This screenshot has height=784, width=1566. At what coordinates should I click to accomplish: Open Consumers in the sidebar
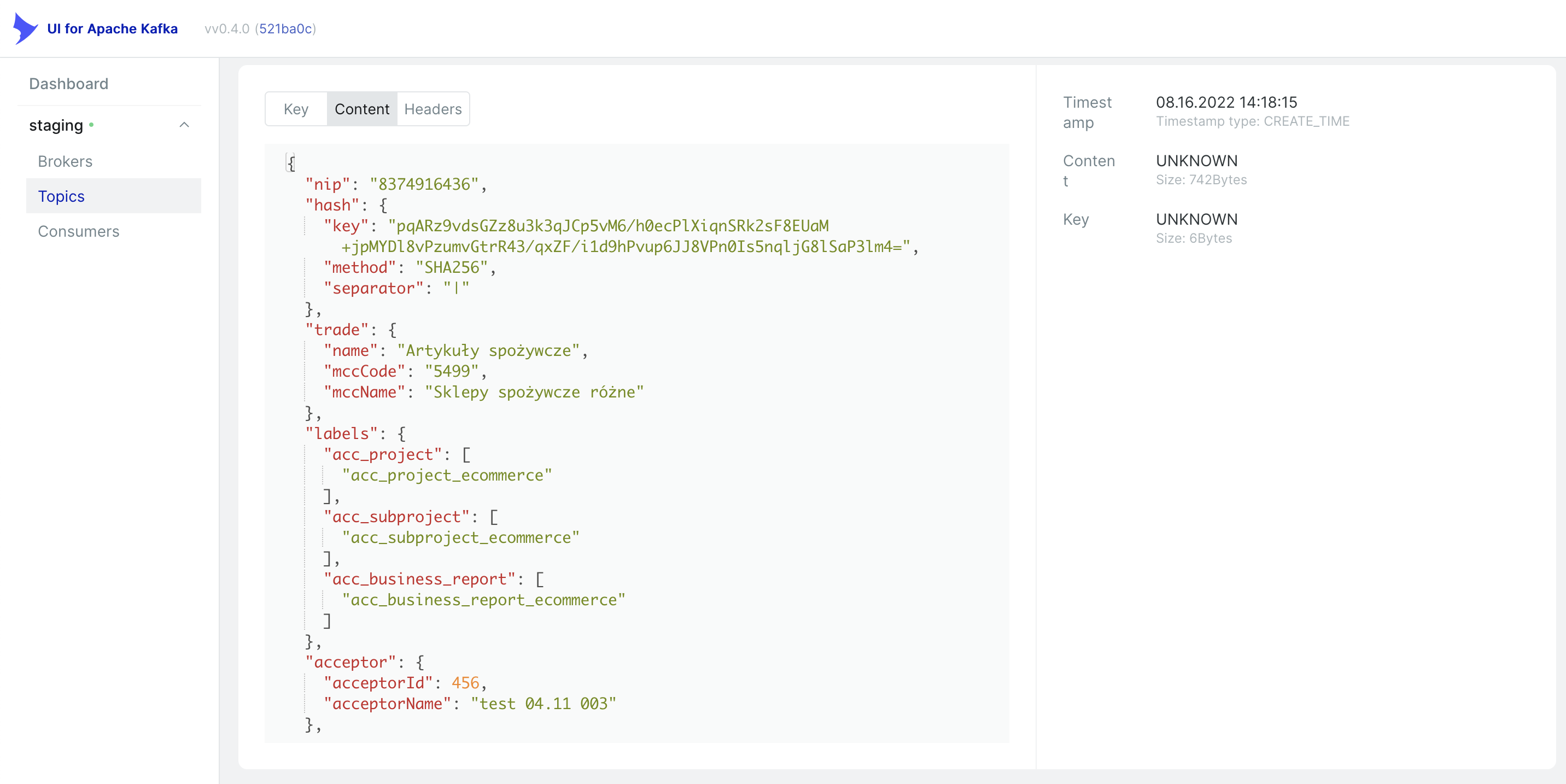pyautogui.click(x=78, y=232)
